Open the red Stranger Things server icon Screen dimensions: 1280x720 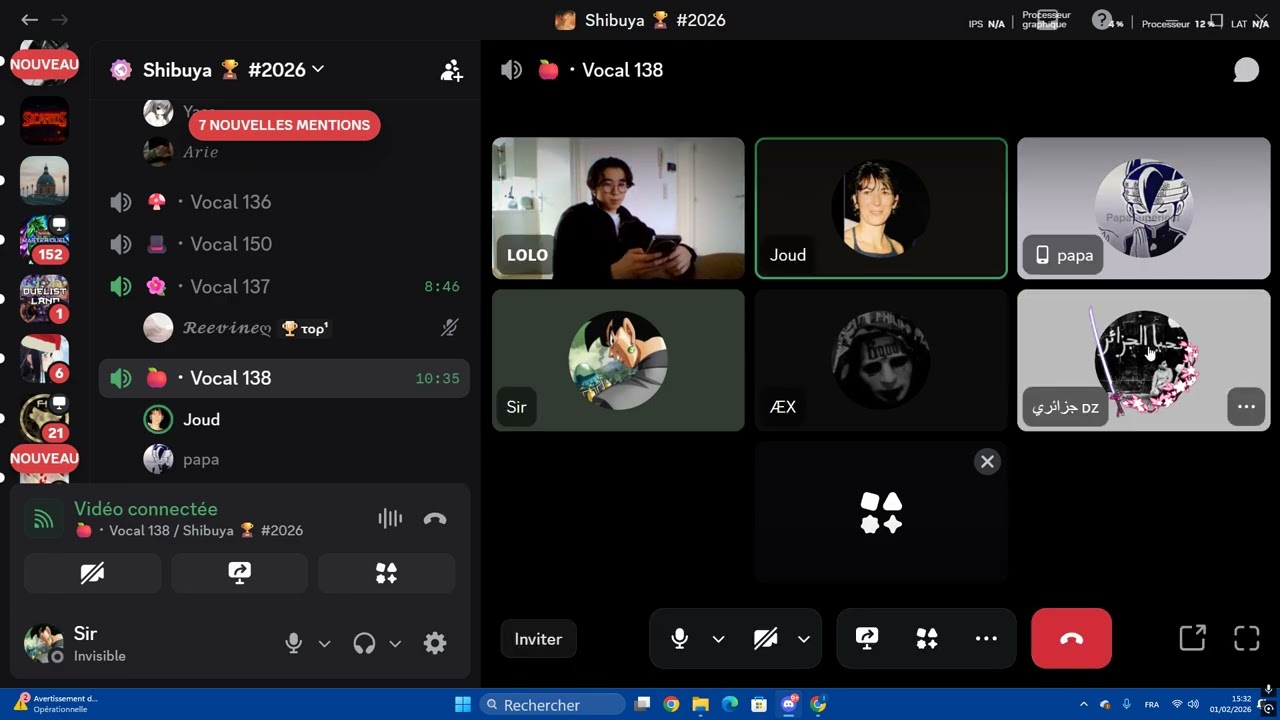45,121
